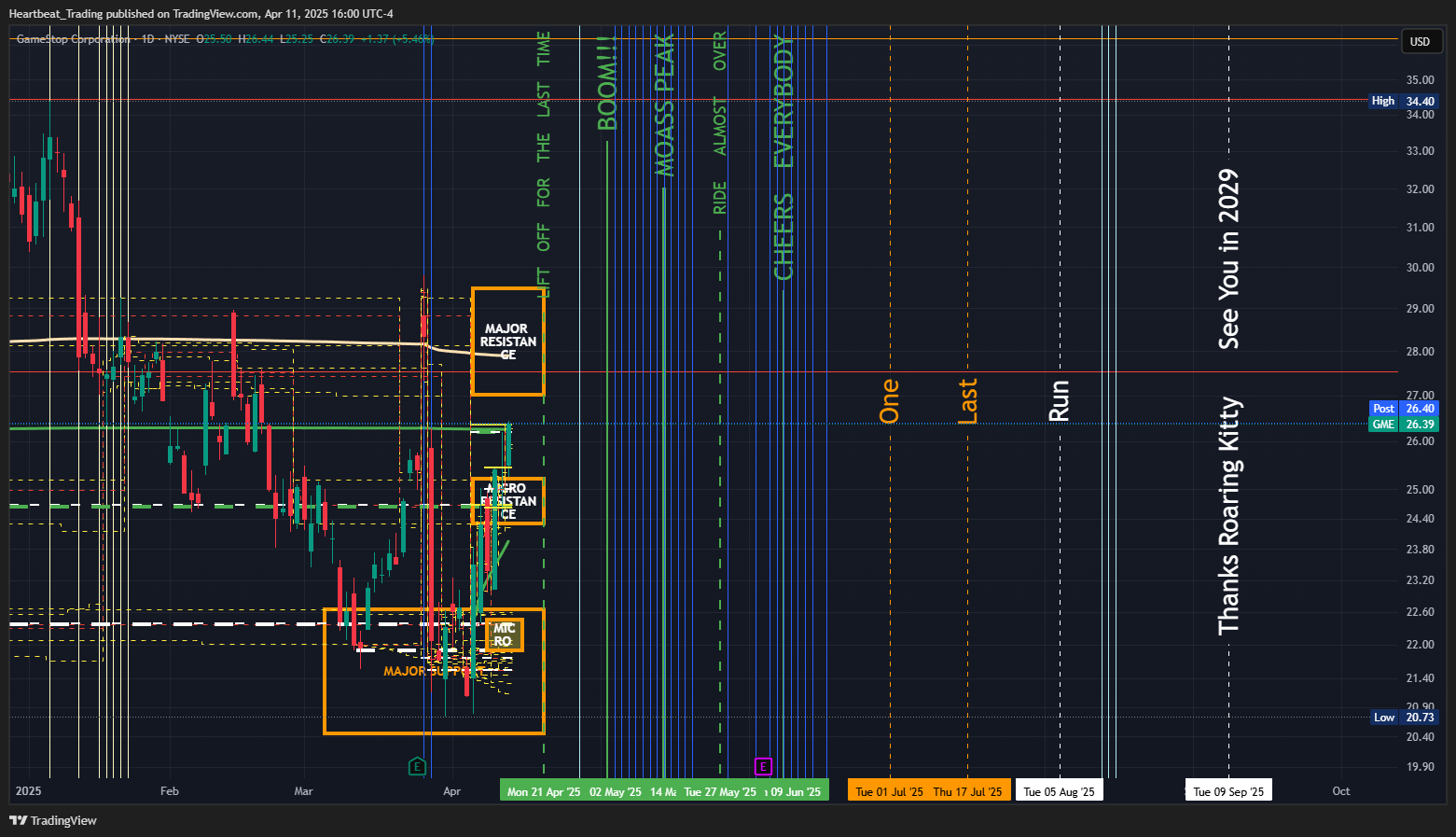
Task: Click the 'Feb' time axis label
Action: click(x=169, y=791)
